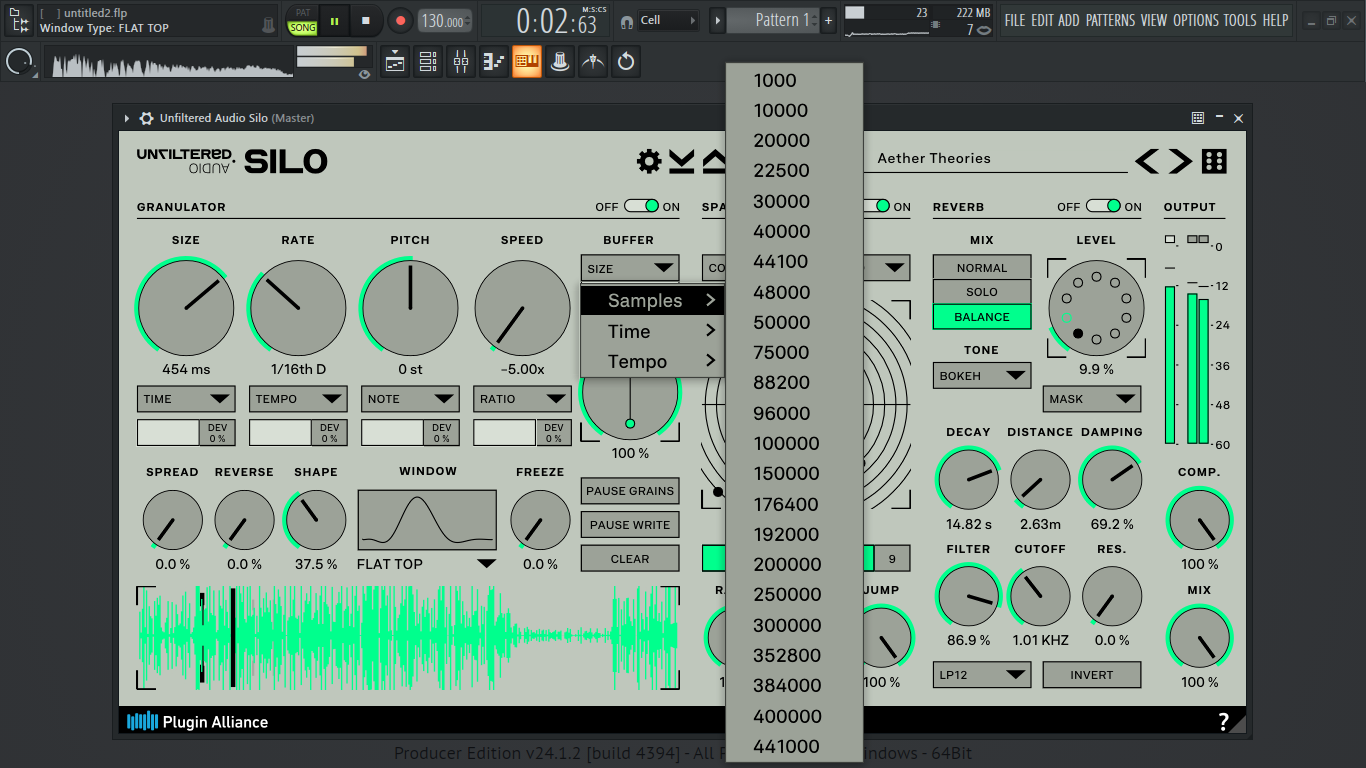
Task: Select SOLO reverb mix mode
Action: (x=982, y=292)
